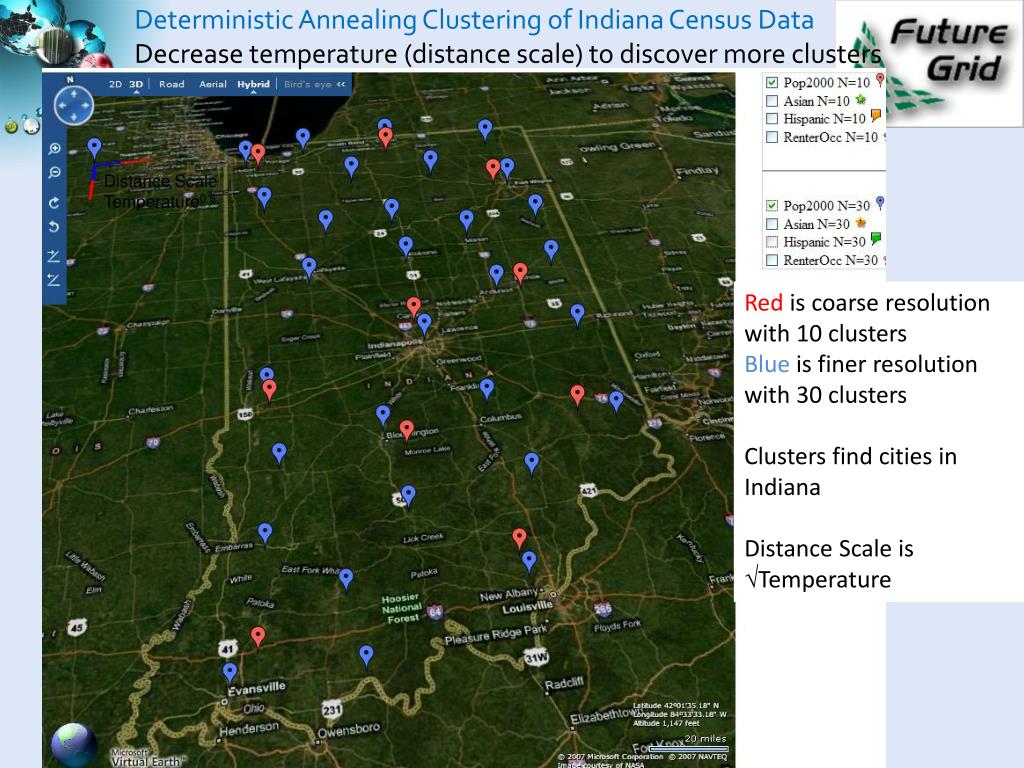1024x768 pixels.
Task: Select the Hybrid map style
Action: [253, 84]
